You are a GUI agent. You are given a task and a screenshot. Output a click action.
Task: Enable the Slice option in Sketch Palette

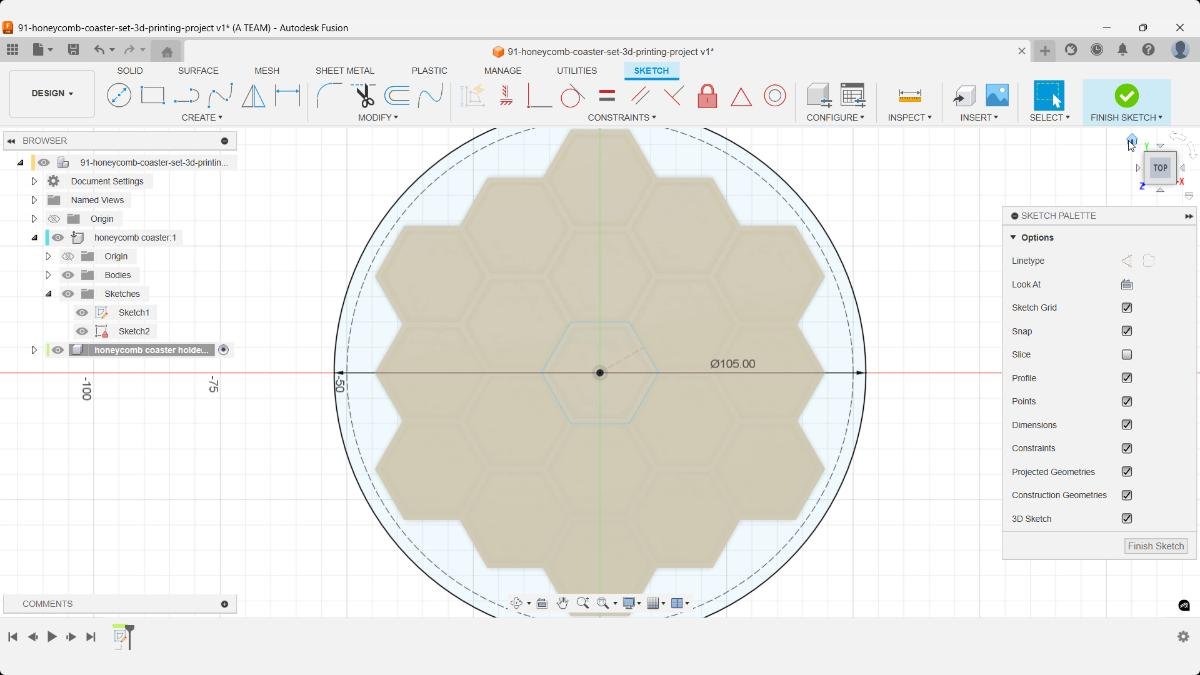(1127, 354)
